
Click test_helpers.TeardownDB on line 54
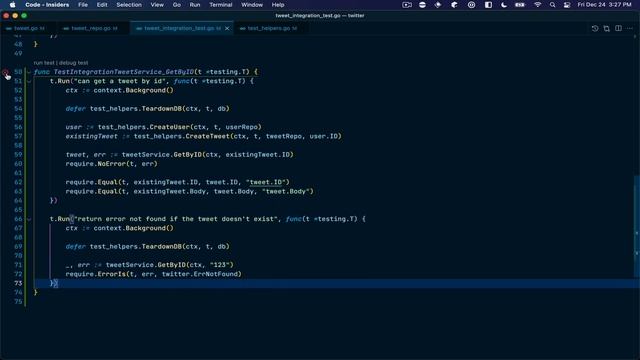pyautogui.click(x=136, y=109)
